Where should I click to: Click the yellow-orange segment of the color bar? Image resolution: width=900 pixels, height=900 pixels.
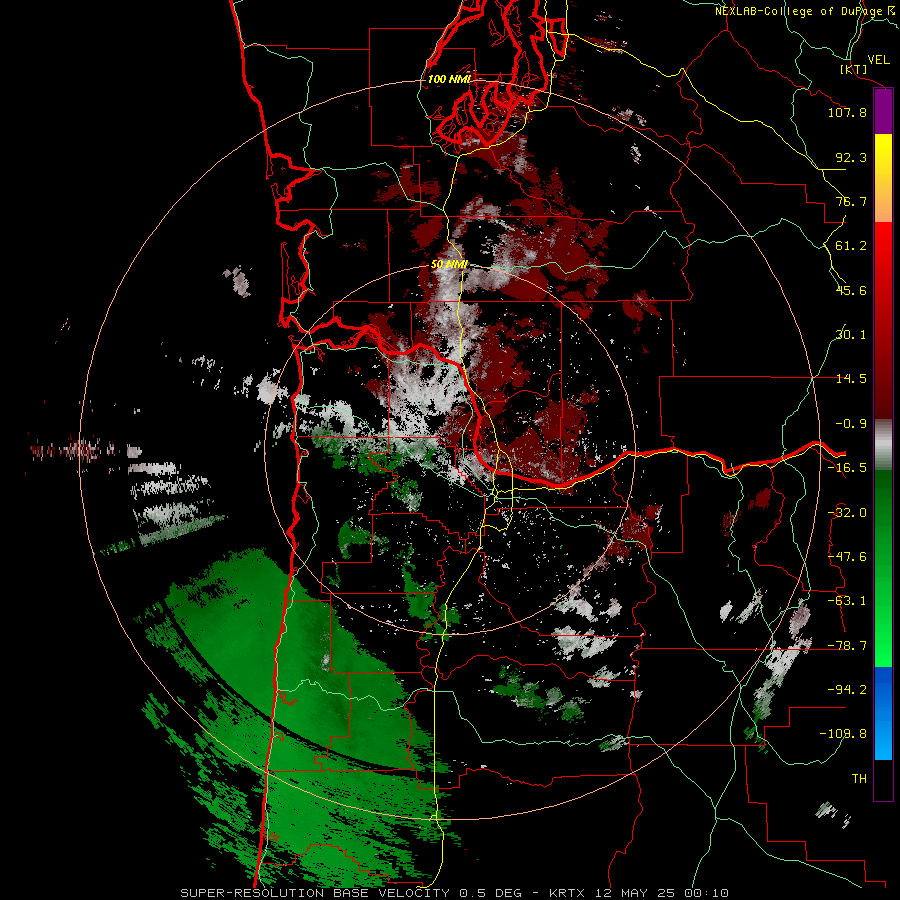(x=883, y=178)
